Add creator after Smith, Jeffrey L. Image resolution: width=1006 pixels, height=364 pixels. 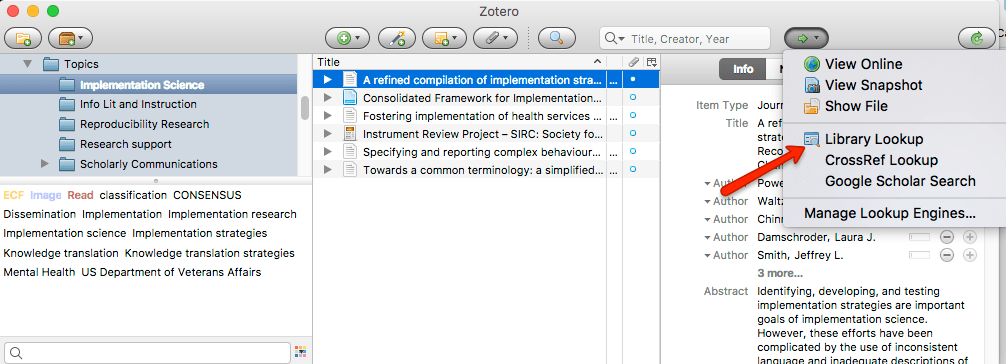coord(969,255)
